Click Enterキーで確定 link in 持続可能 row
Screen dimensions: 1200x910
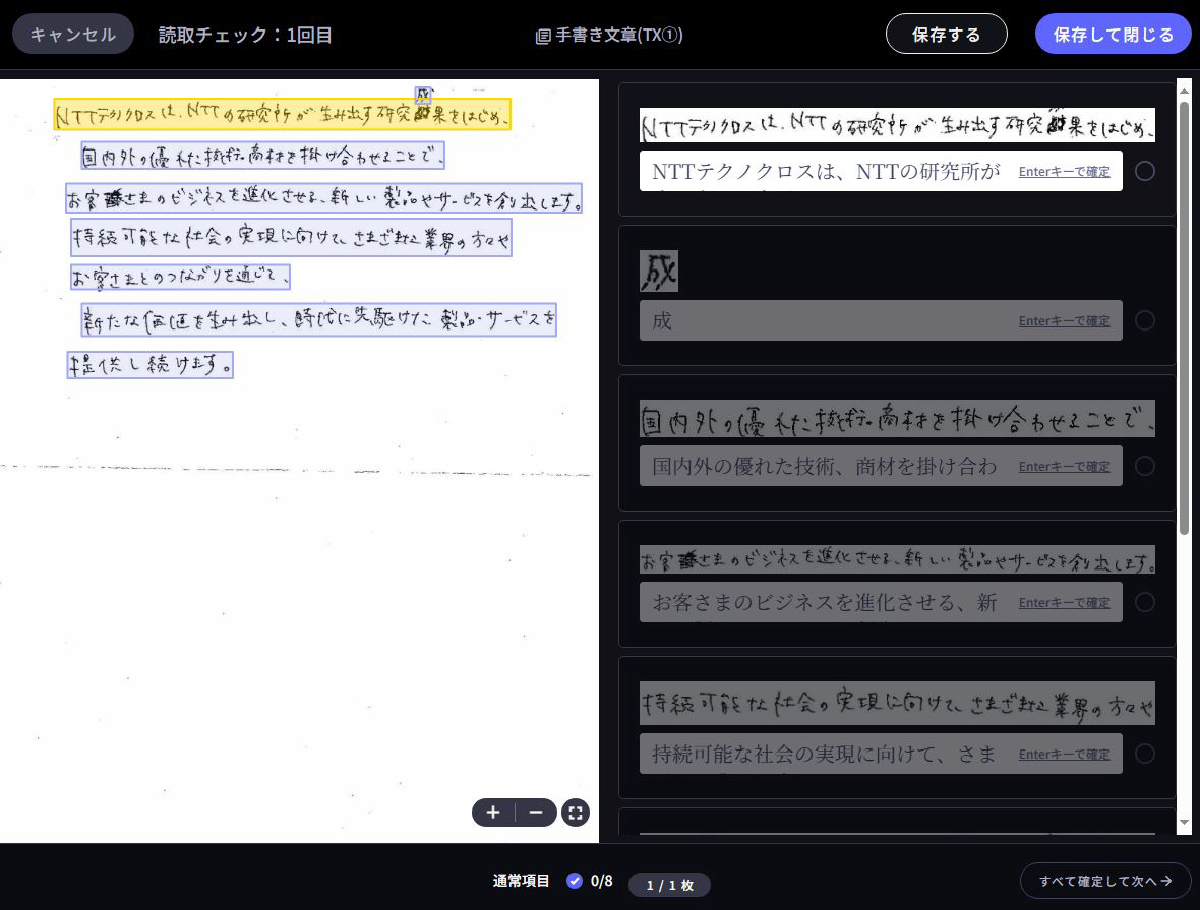(x=1064, y=753)
